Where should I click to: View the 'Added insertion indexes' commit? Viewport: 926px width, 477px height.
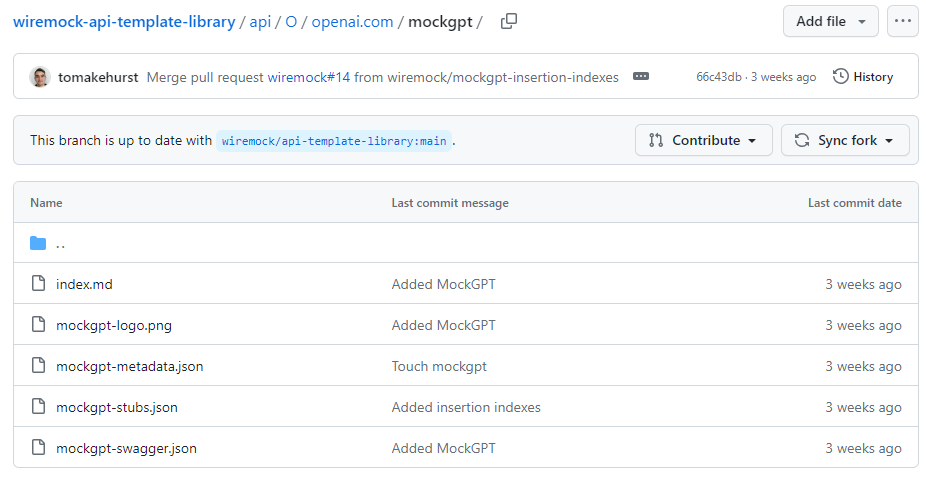(x=466, y=407)
